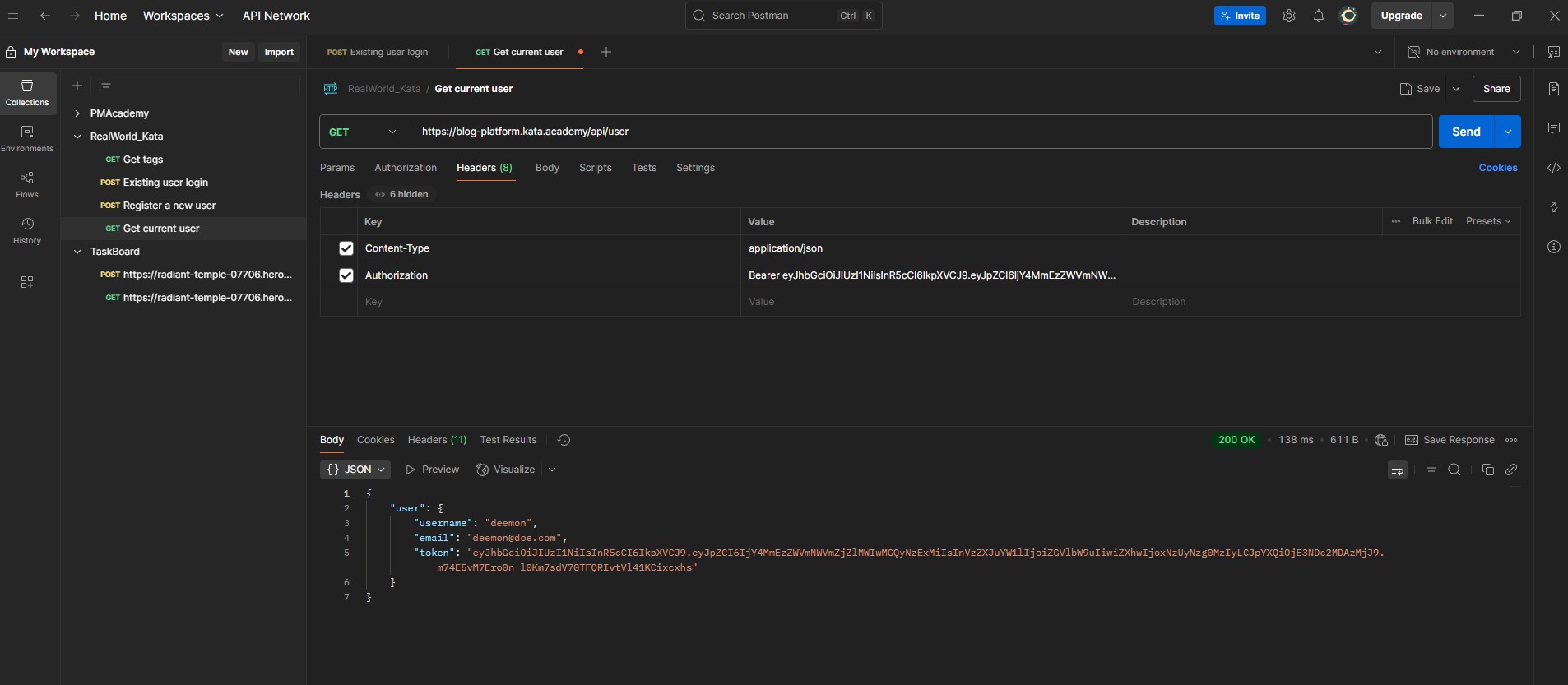Uncheck the Content-Type header checkbox

click(x=346, y=248)
